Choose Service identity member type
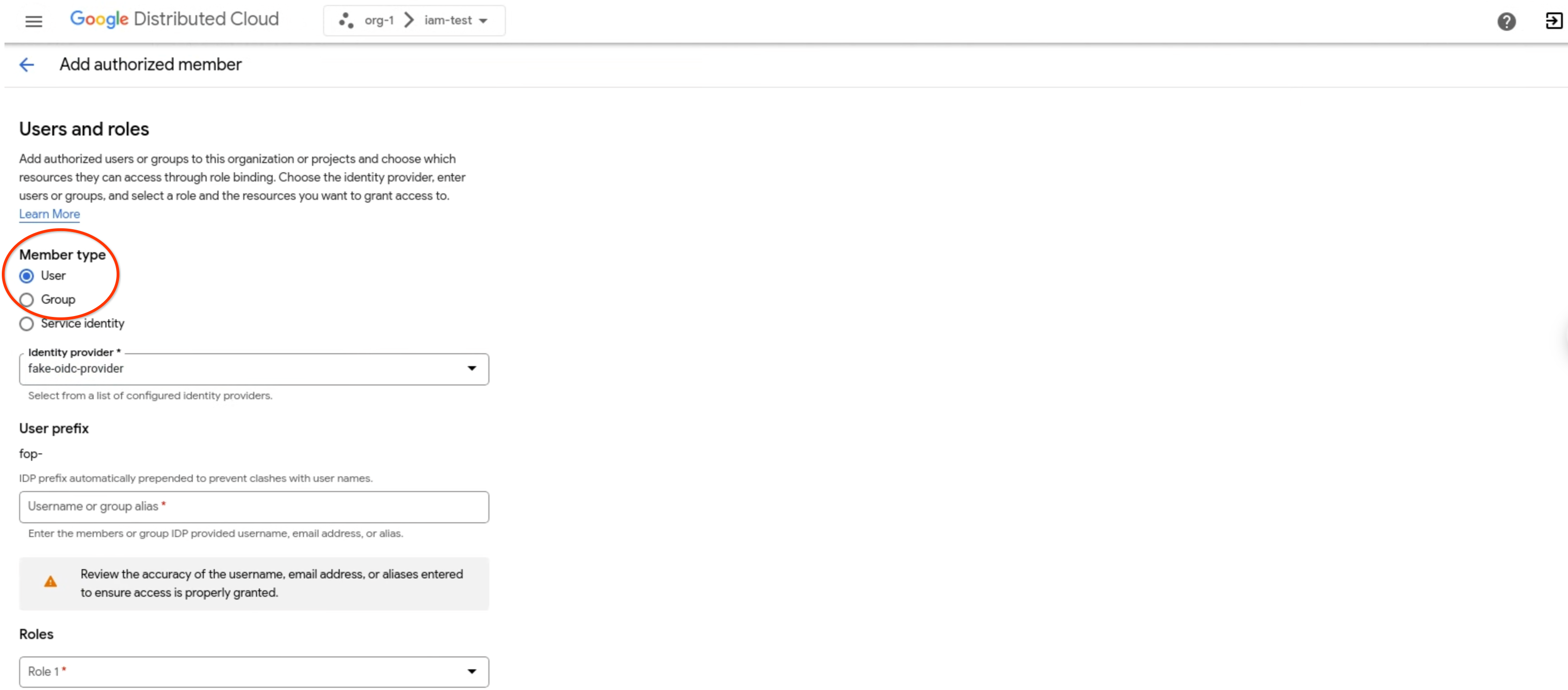Screen dimensions: 1568x690 [27, 324]
